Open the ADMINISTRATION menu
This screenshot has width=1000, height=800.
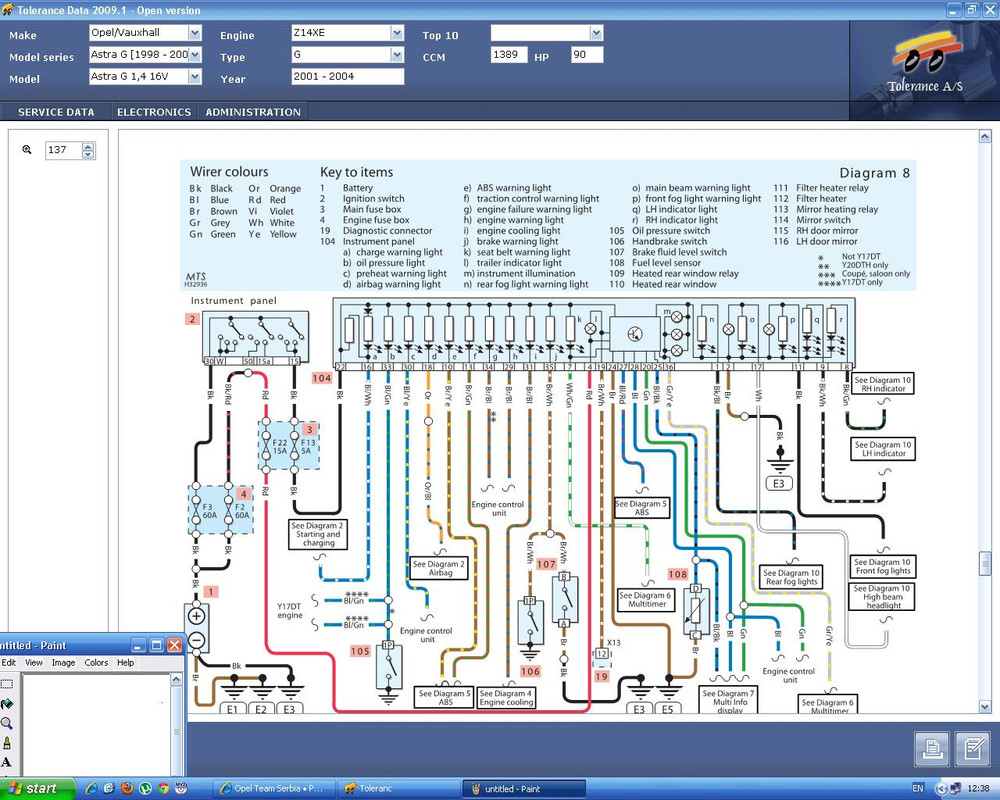pos(253,112)
